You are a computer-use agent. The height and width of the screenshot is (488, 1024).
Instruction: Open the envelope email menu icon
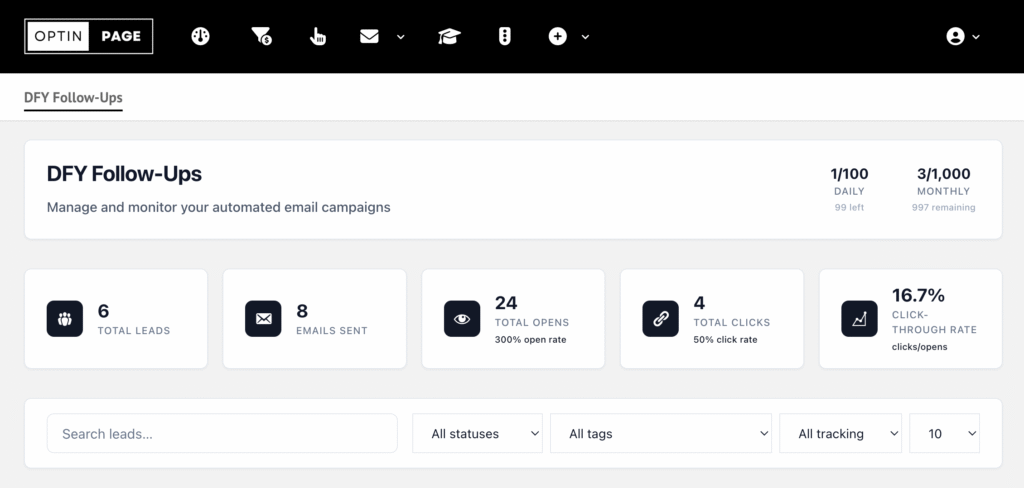370,36
